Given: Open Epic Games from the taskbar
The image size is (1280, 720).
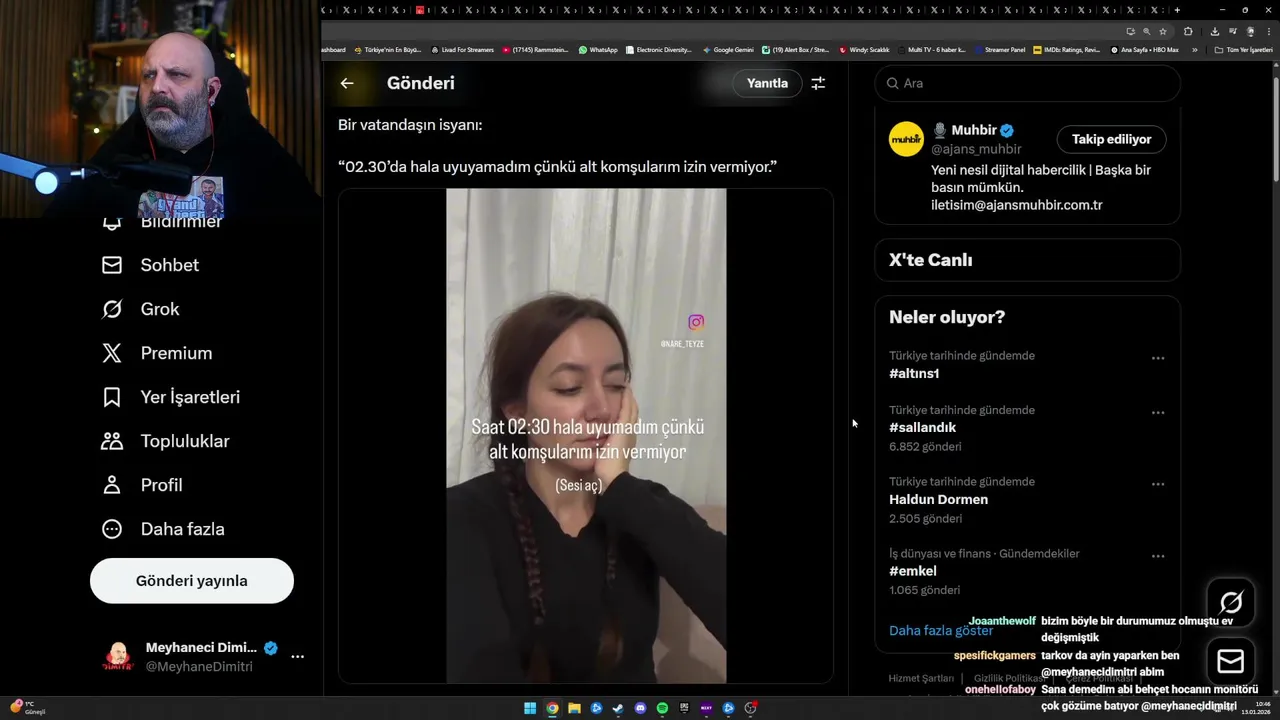Looking at the screenshot, I should (684, 708).
